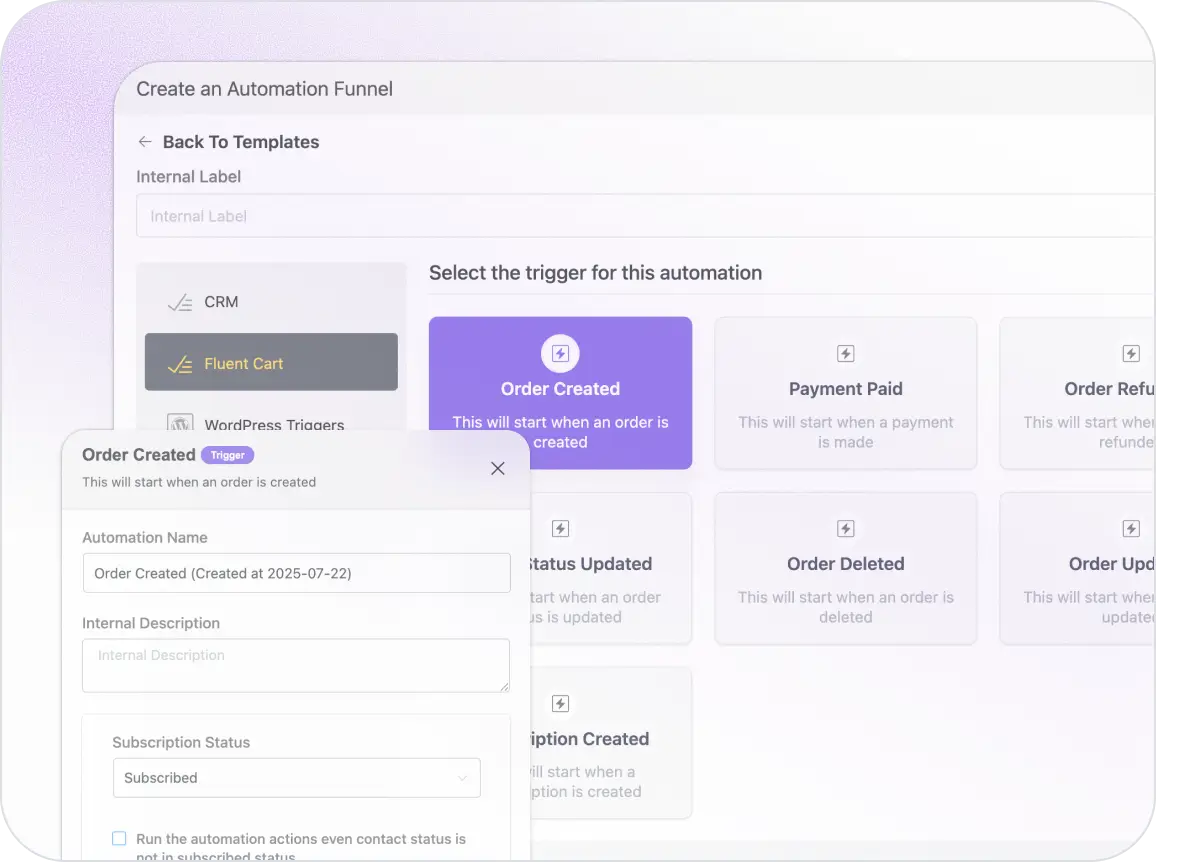Choose the Order Refunded trigger card
The height and width of the screenshot is (862, 1178).
click(x=1077, y=393)
